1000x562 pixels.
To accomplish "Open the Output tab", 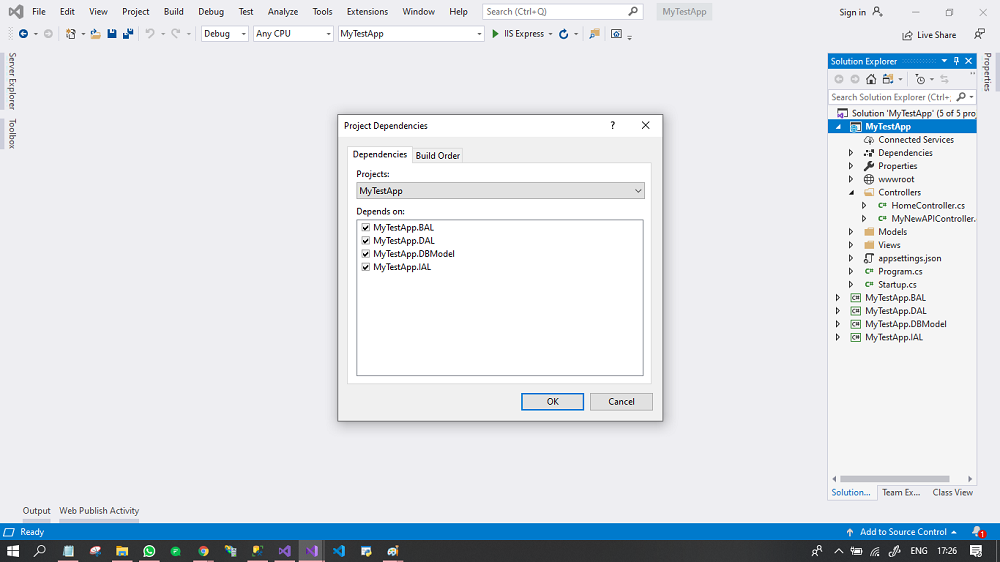I will click(36, 511).
